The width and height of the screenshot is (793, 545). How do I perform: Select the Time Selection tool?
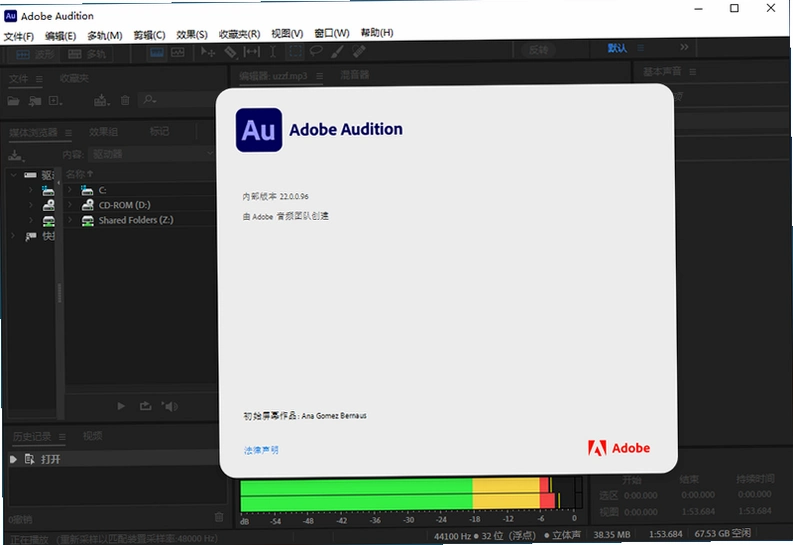coord(273,52)
